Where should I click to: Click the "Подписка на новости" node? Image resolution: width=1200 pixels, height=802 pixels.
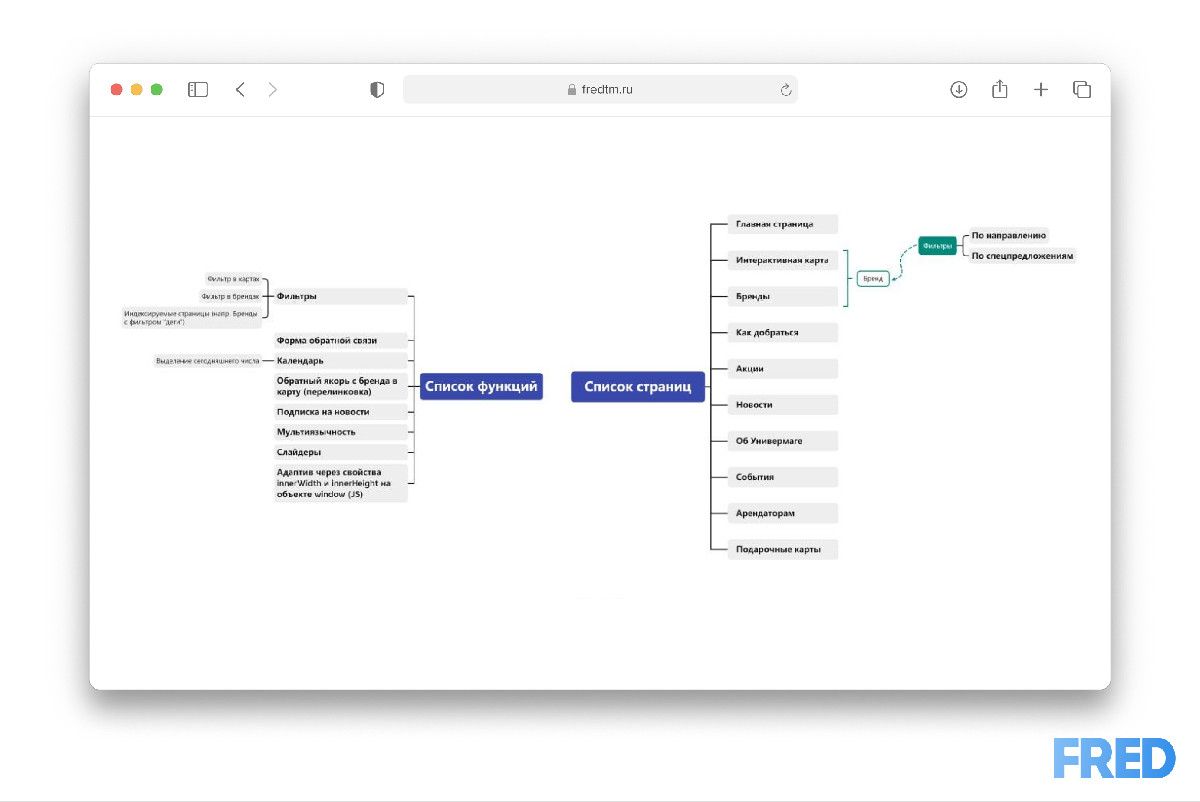tap(340, 412)
